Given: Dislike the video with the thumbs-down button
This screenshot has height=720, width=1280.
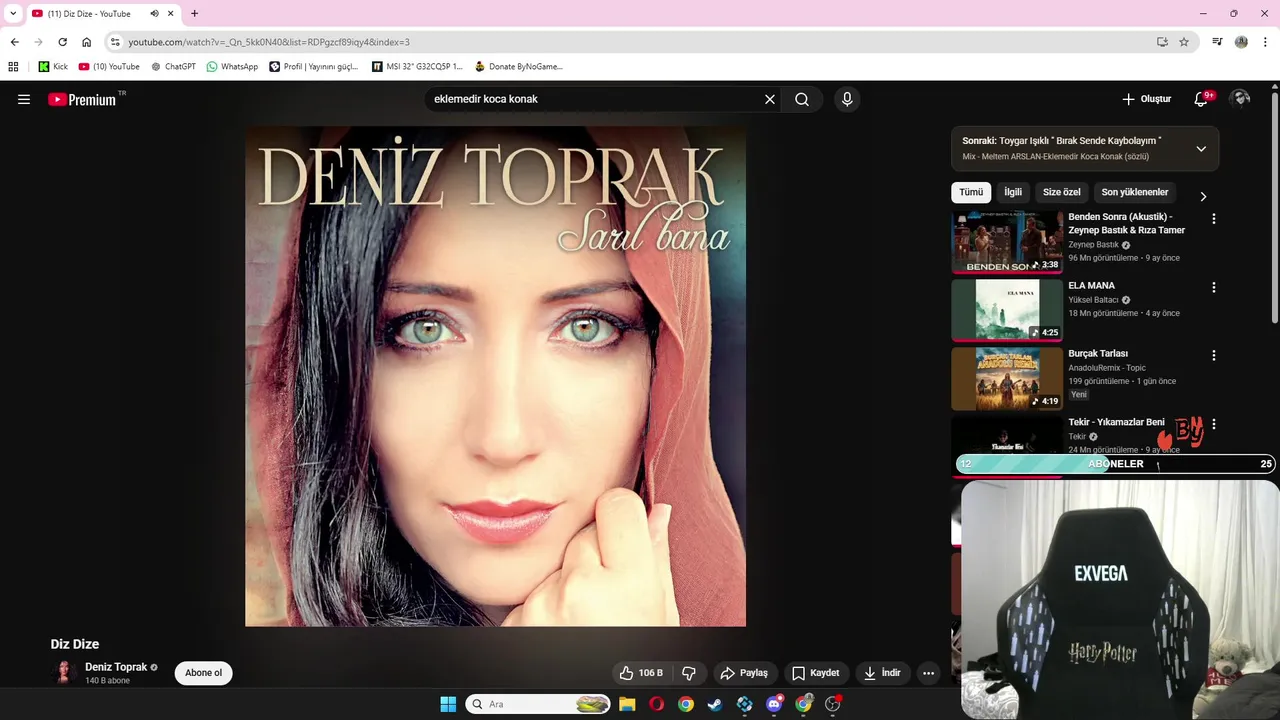Looking at the screenshot, I should click(x=689, y=673).
